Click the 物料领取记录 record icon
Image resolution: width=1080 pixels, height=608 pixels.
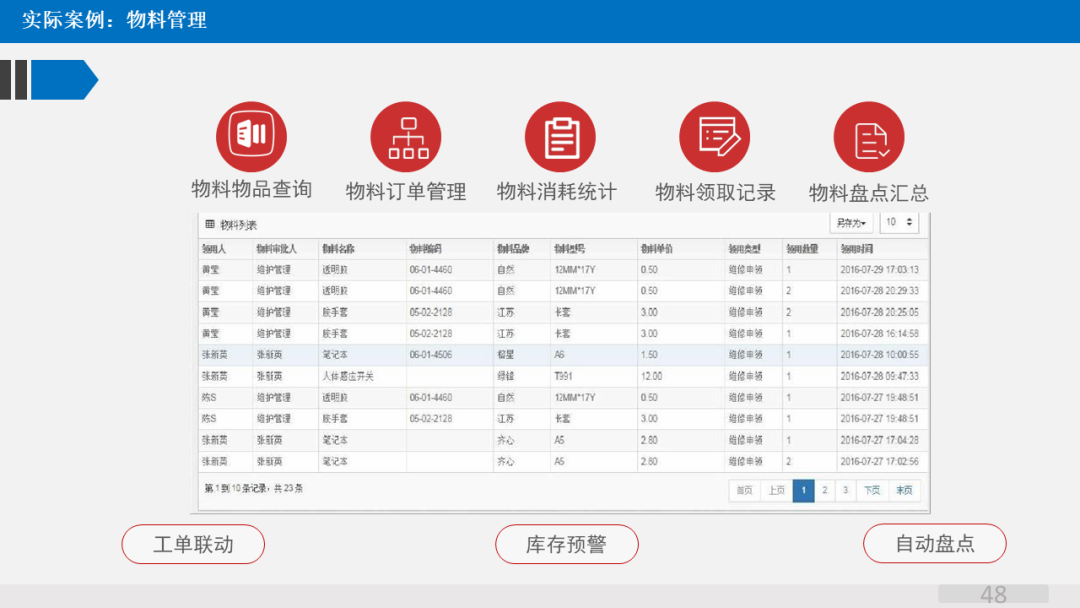tap(714, 136)
